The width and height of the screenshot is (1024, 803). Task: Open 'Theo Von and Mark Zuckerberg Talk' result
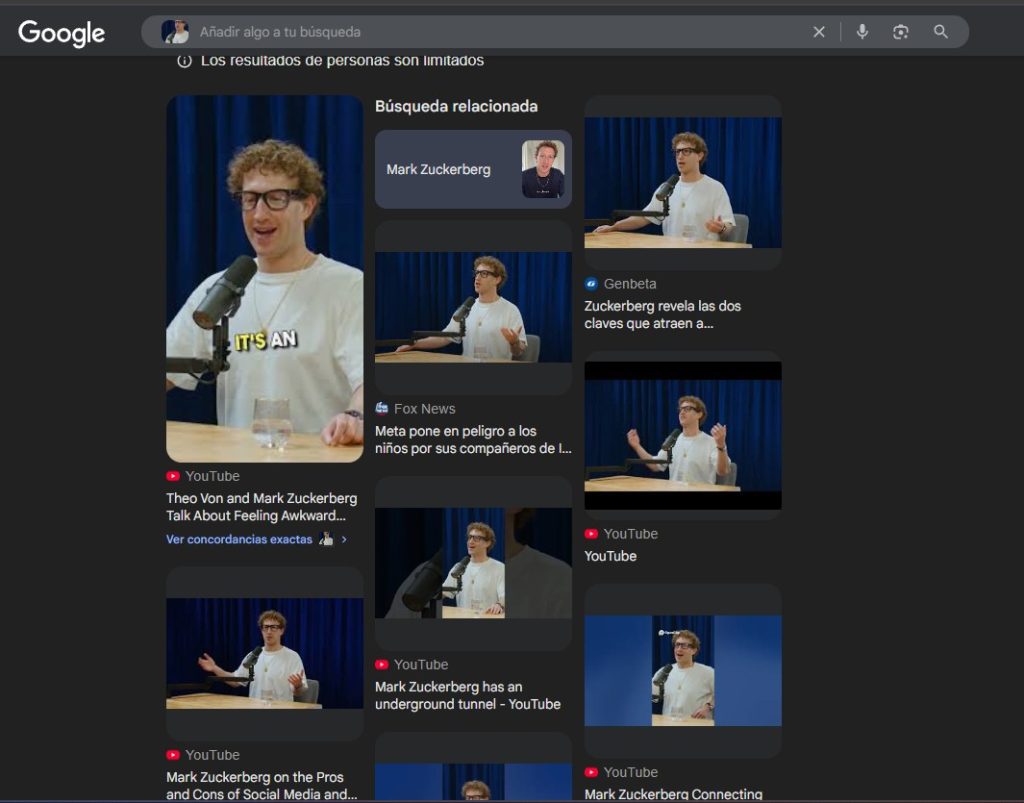point(262,507)
